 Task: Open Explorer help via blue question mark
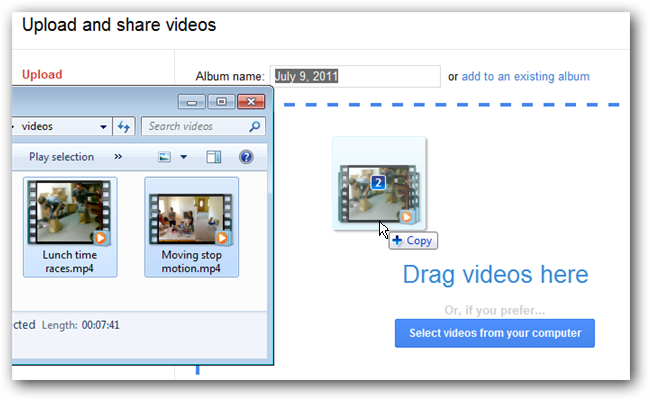click(x=246, y=157)
